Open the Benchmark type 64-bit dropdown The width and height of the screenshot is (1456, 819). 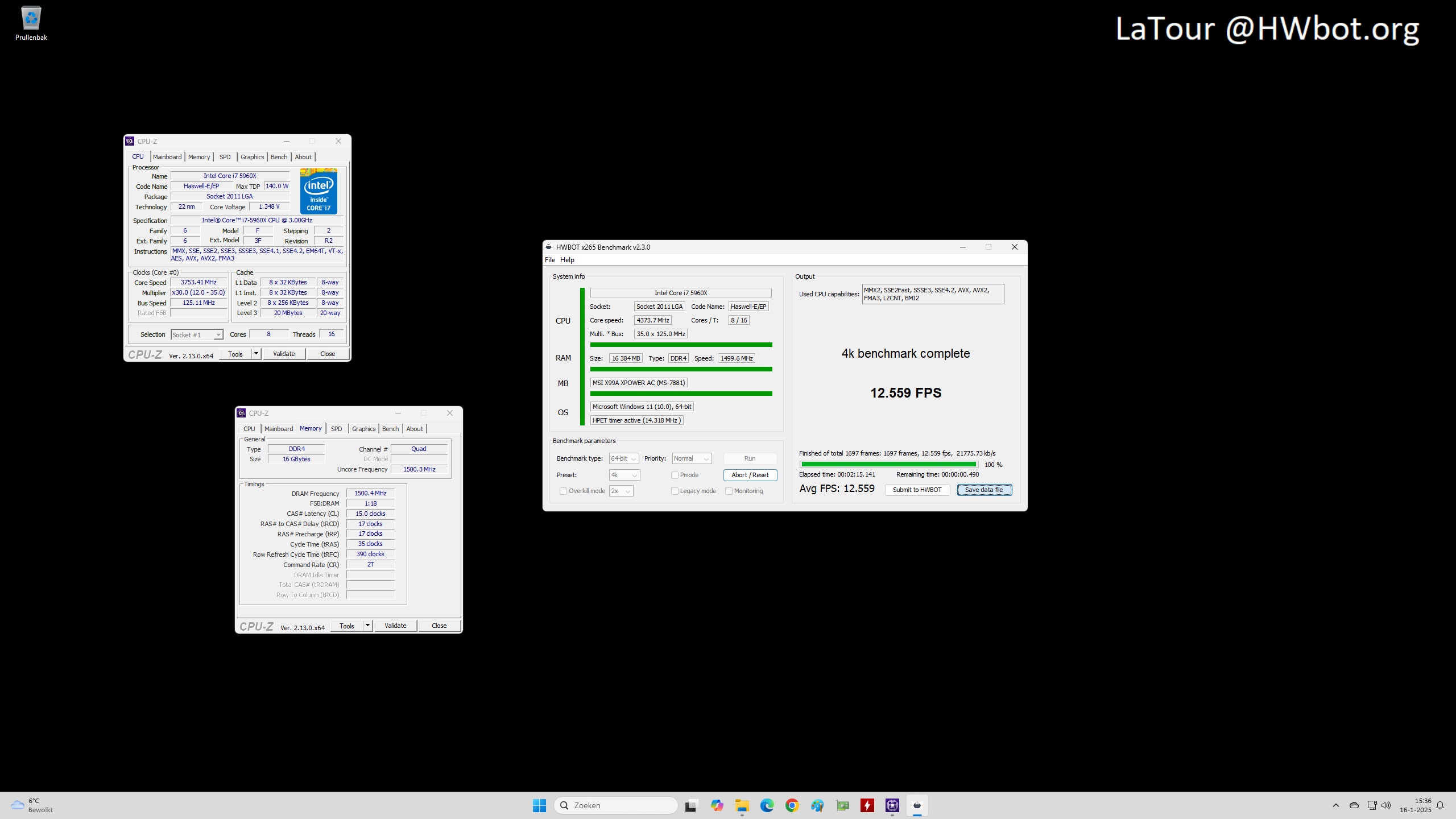pyautogui.click(x=624, y=458)
